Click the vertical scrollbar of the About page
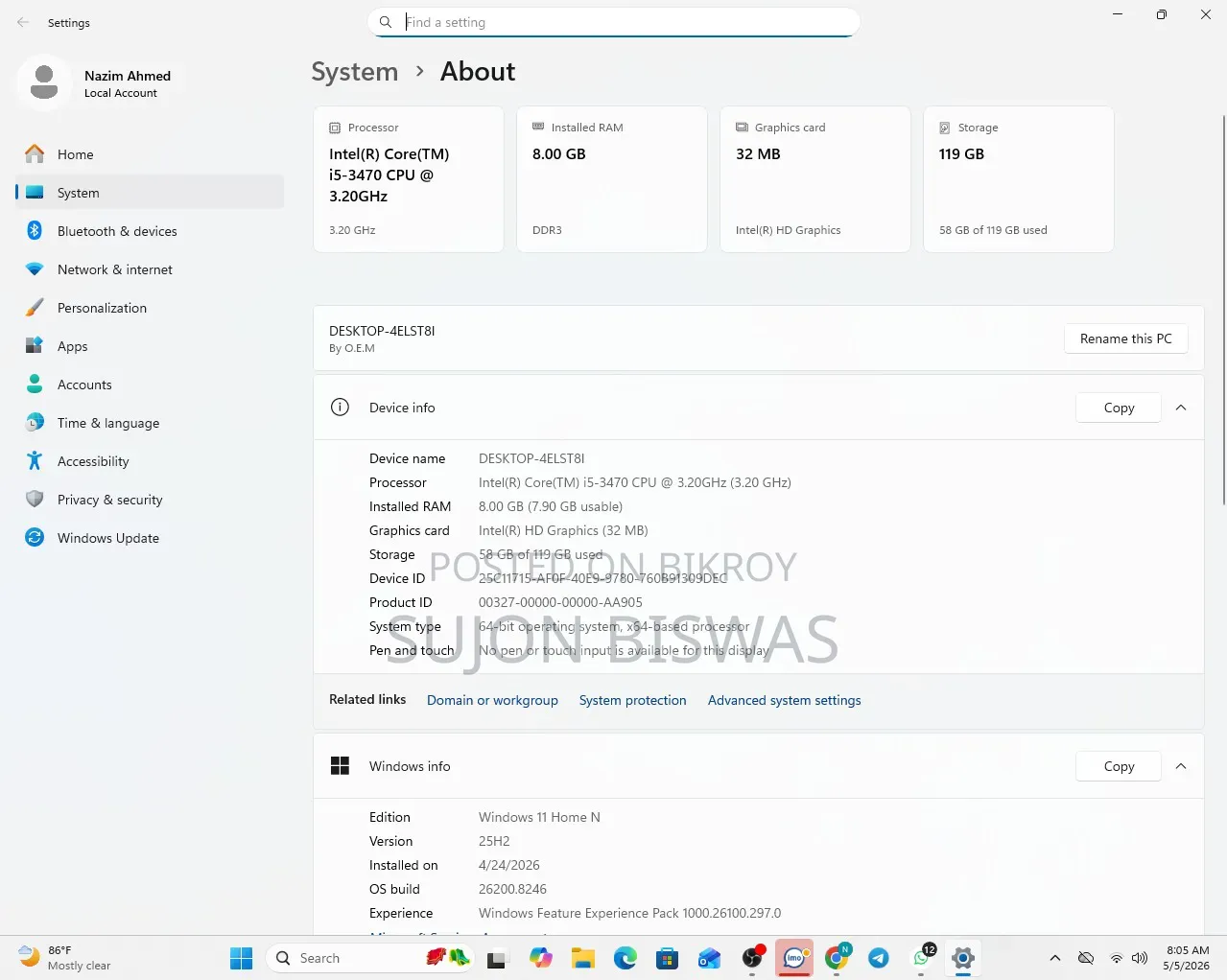The image size is (1227, 980). (1222, 310)
